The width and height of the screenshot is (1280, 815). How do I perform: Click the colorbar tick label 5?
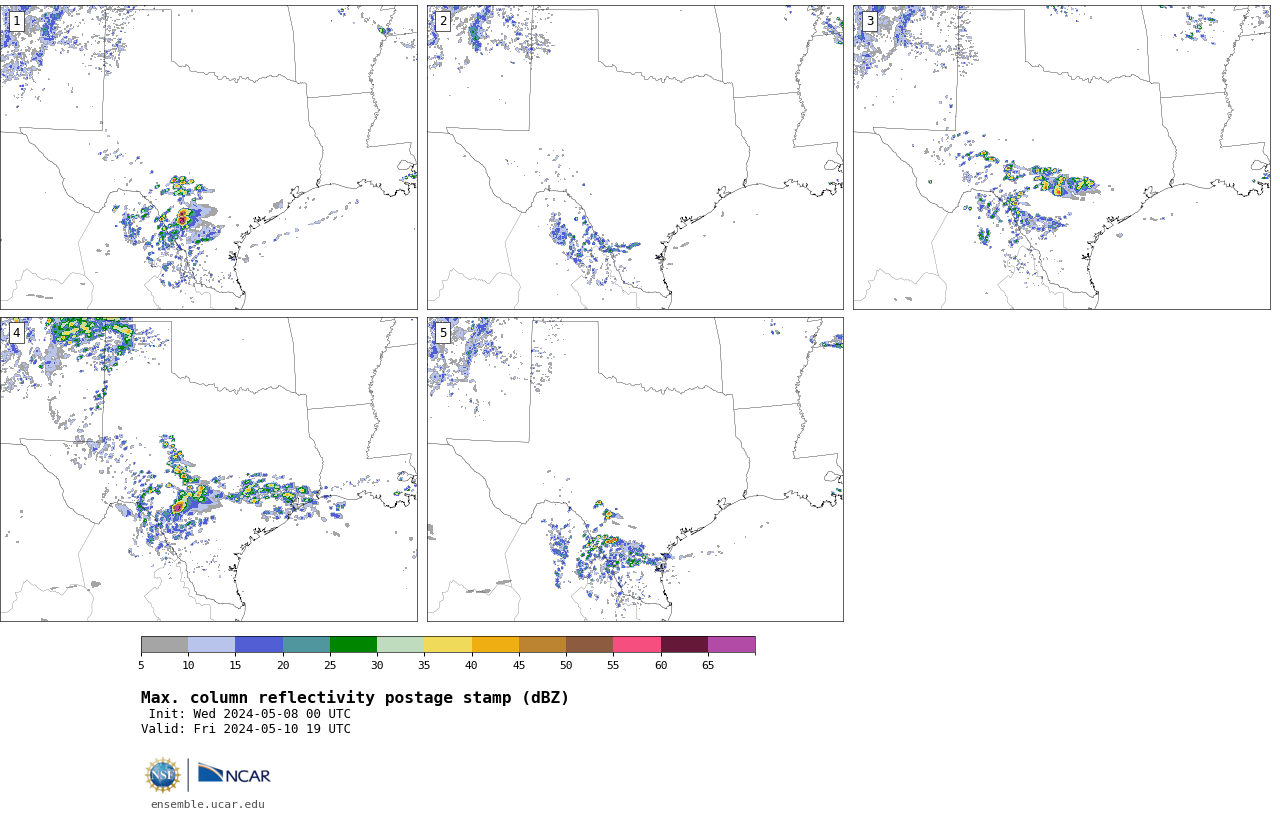click(141, 665)
